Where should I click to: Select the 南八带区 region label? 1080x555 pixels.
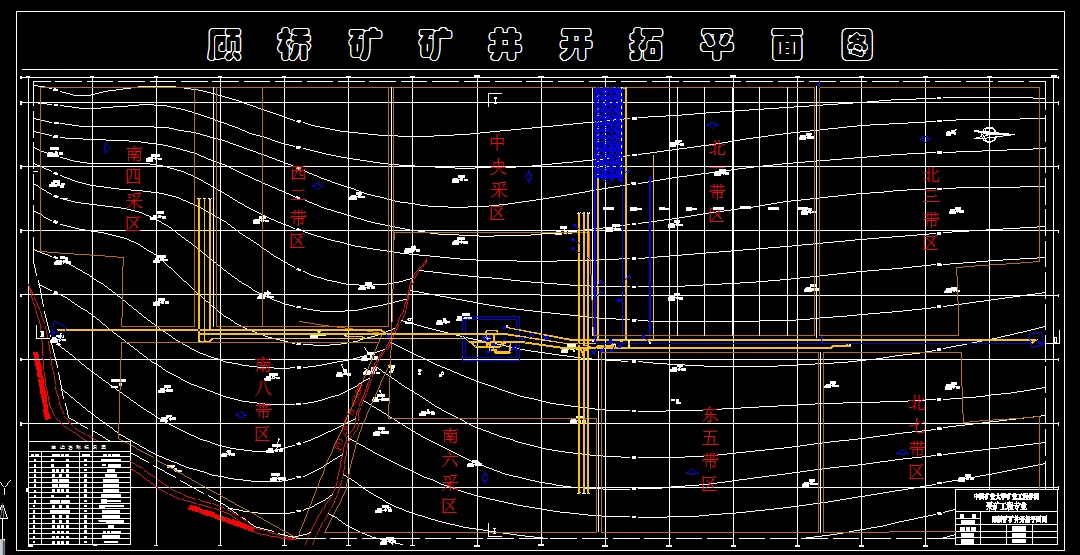(262, 399)
